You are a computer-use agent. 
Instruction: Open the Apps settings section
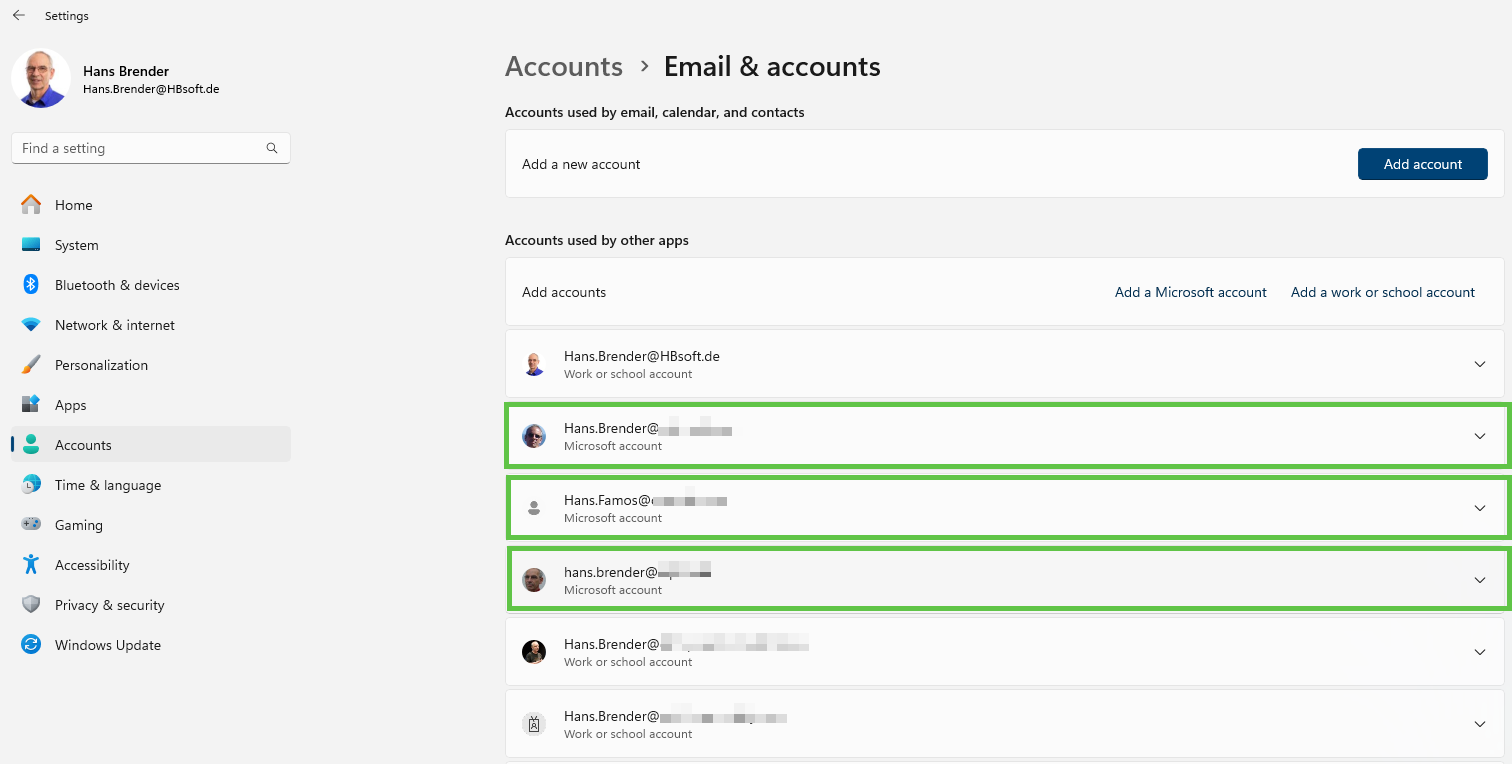70,405
